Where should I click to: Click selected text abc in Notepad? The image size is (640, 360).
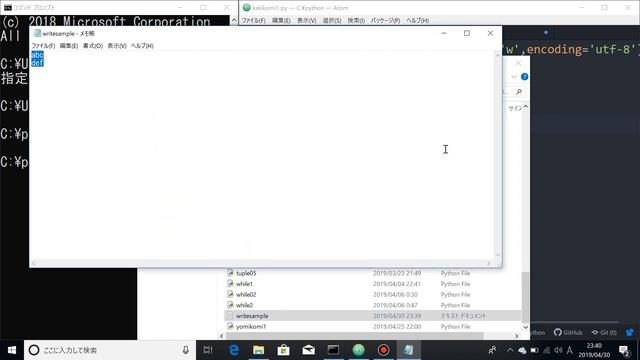[x=37, y=55]
